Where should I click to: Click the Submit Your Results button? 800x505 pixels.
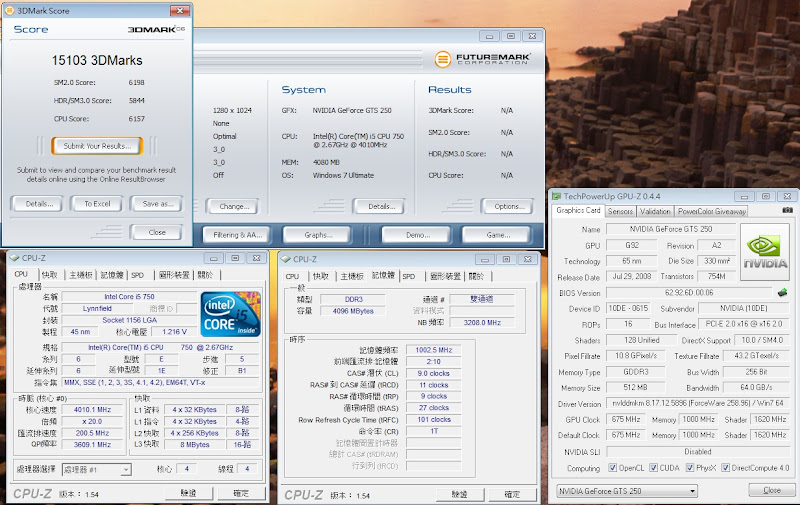pyautogui.click(x=97, y=146)
